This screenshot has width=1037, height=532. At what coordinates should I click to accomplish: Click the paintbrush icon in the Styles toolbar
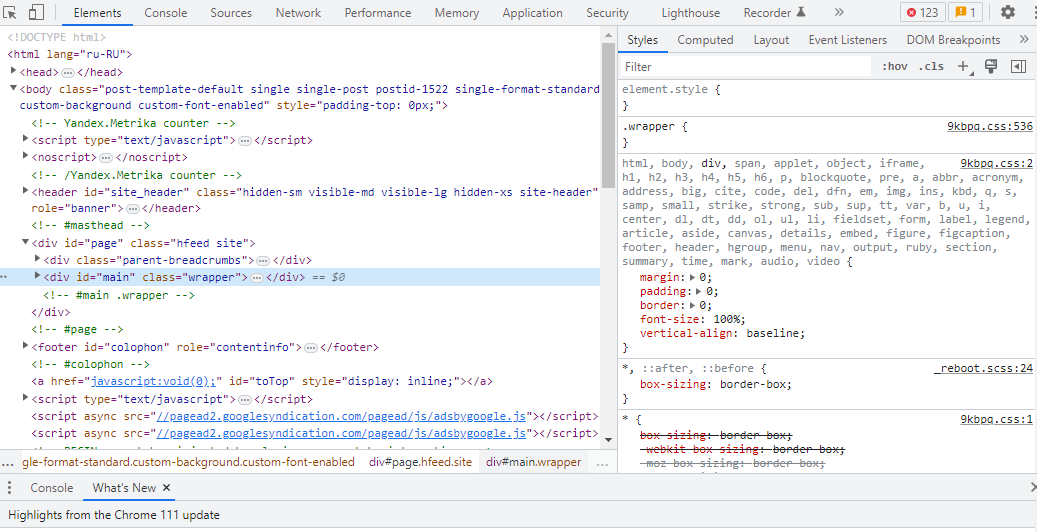coord(991,67)
